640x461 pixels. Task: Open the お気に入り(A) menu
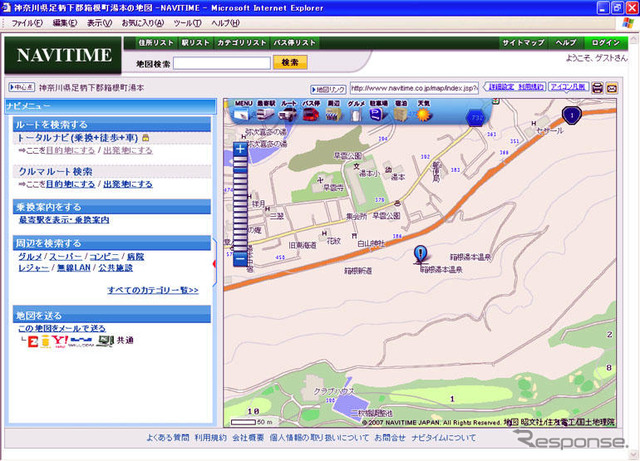click(142, 23)
